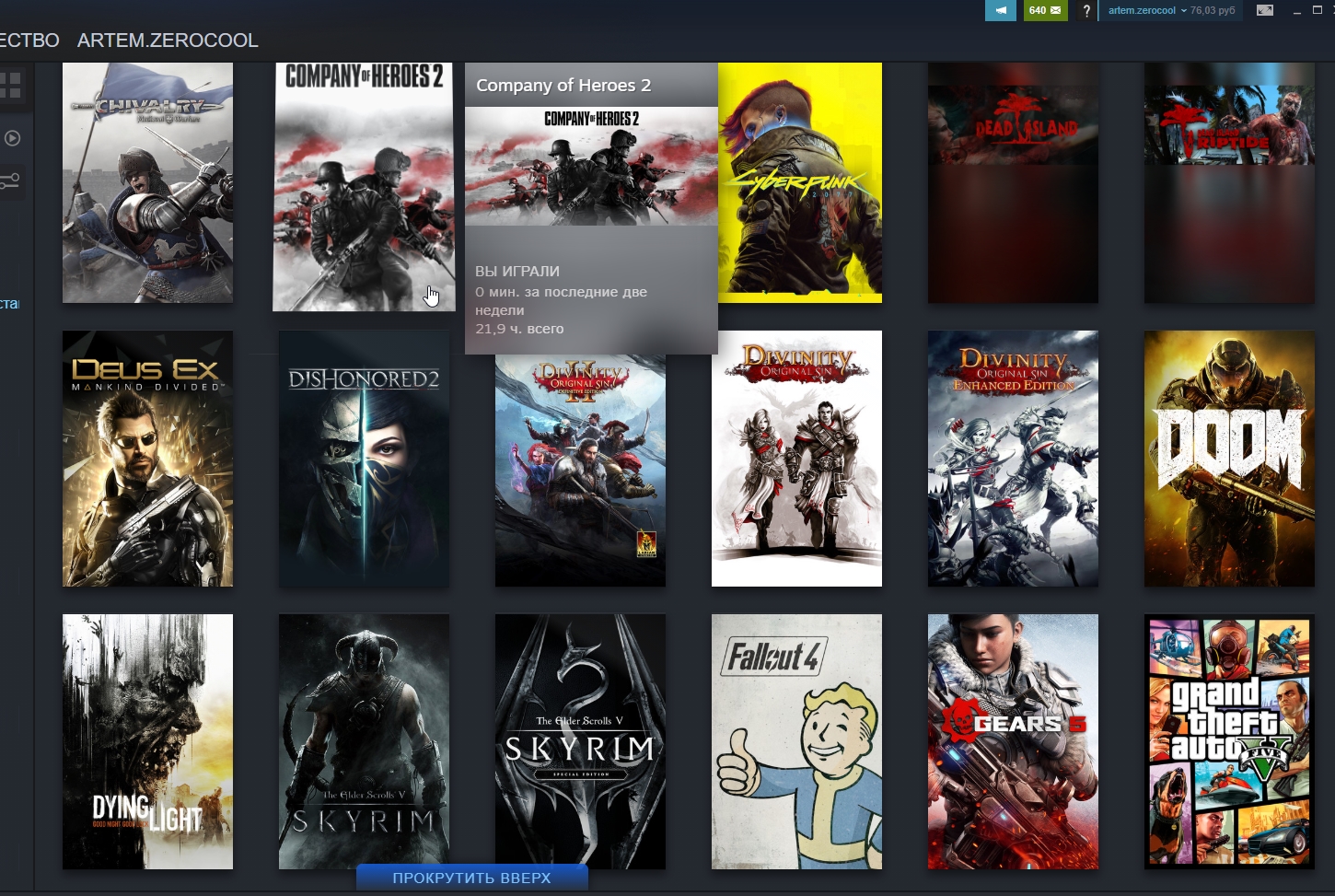This screenshot has width=1335, height=896.
Task: Open the Gears 5 game tile
Action: 1013,741
